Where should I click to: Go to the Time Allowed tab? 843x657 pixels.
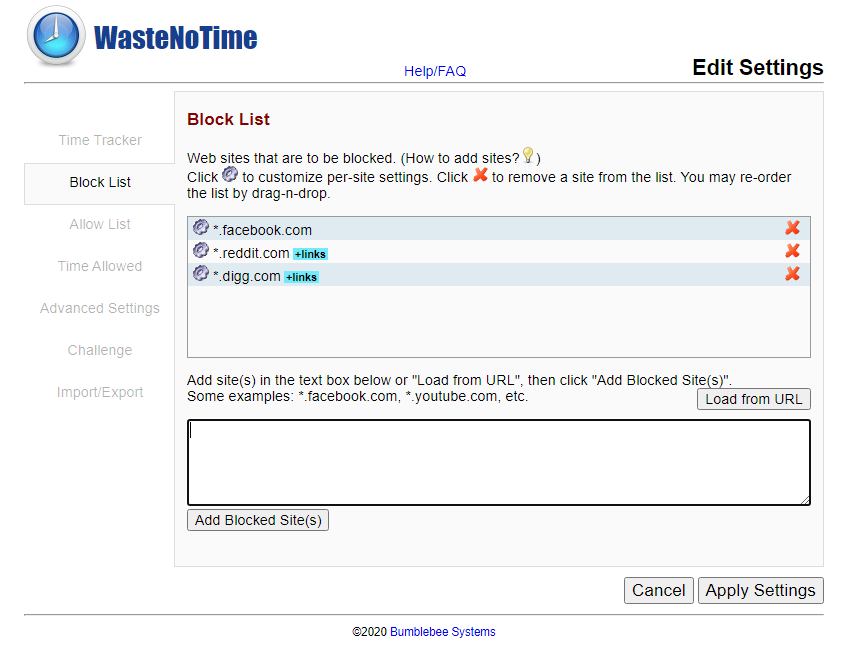point(100,266)
